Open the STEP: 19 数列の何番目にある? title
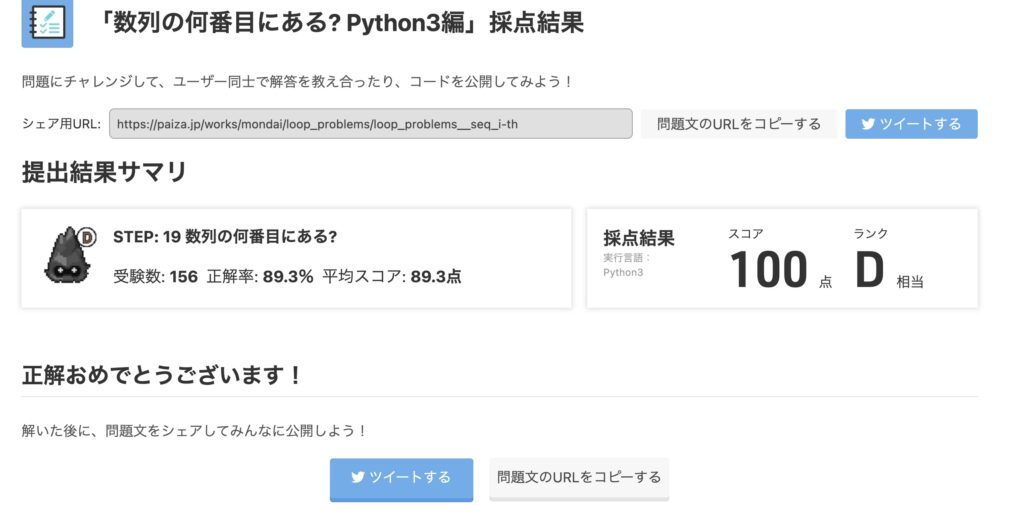The width and height of the screenshot is (1024, 515). [x=225, y=236]
